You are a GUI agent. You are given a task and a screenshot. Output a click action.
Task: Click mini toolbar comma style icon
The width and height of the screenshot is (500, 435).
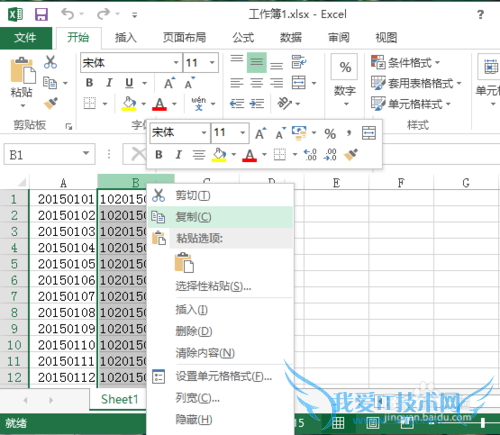pos(349,134)
